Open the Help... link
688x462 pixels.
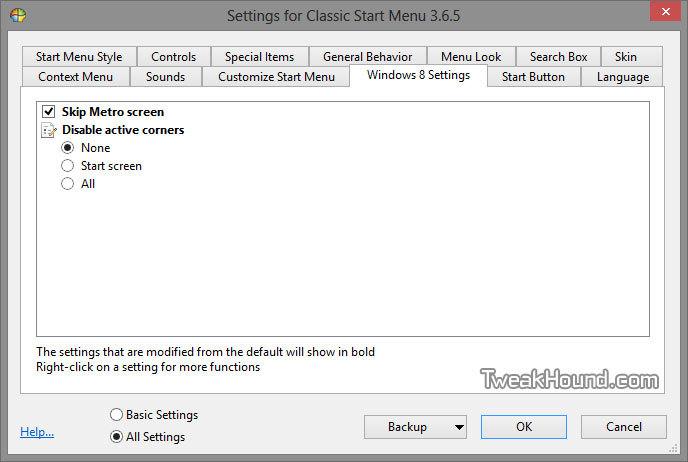point(37,432)
